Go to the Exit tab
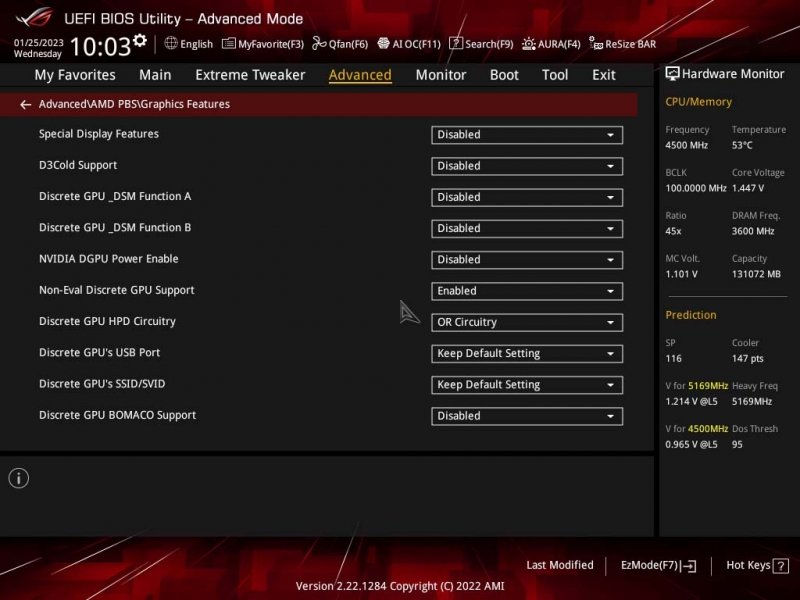This screenshot has width=800, height=600. click(604, 75)
